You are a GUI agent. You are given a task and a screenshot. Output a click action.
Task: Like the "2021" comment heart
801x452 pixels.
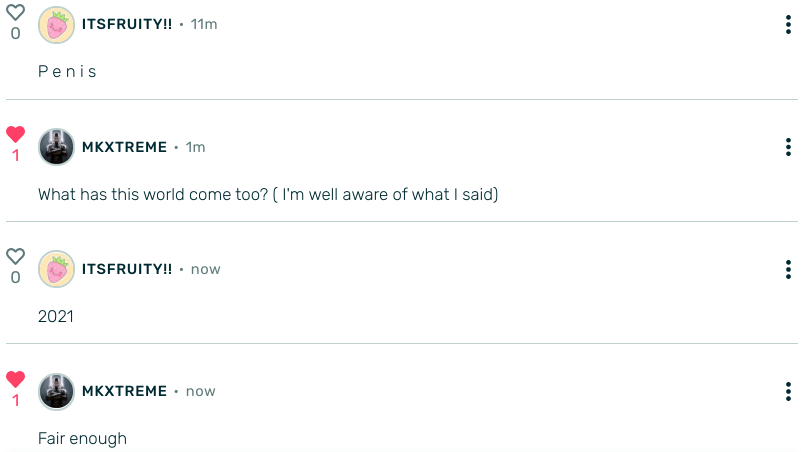coord(15,256)
